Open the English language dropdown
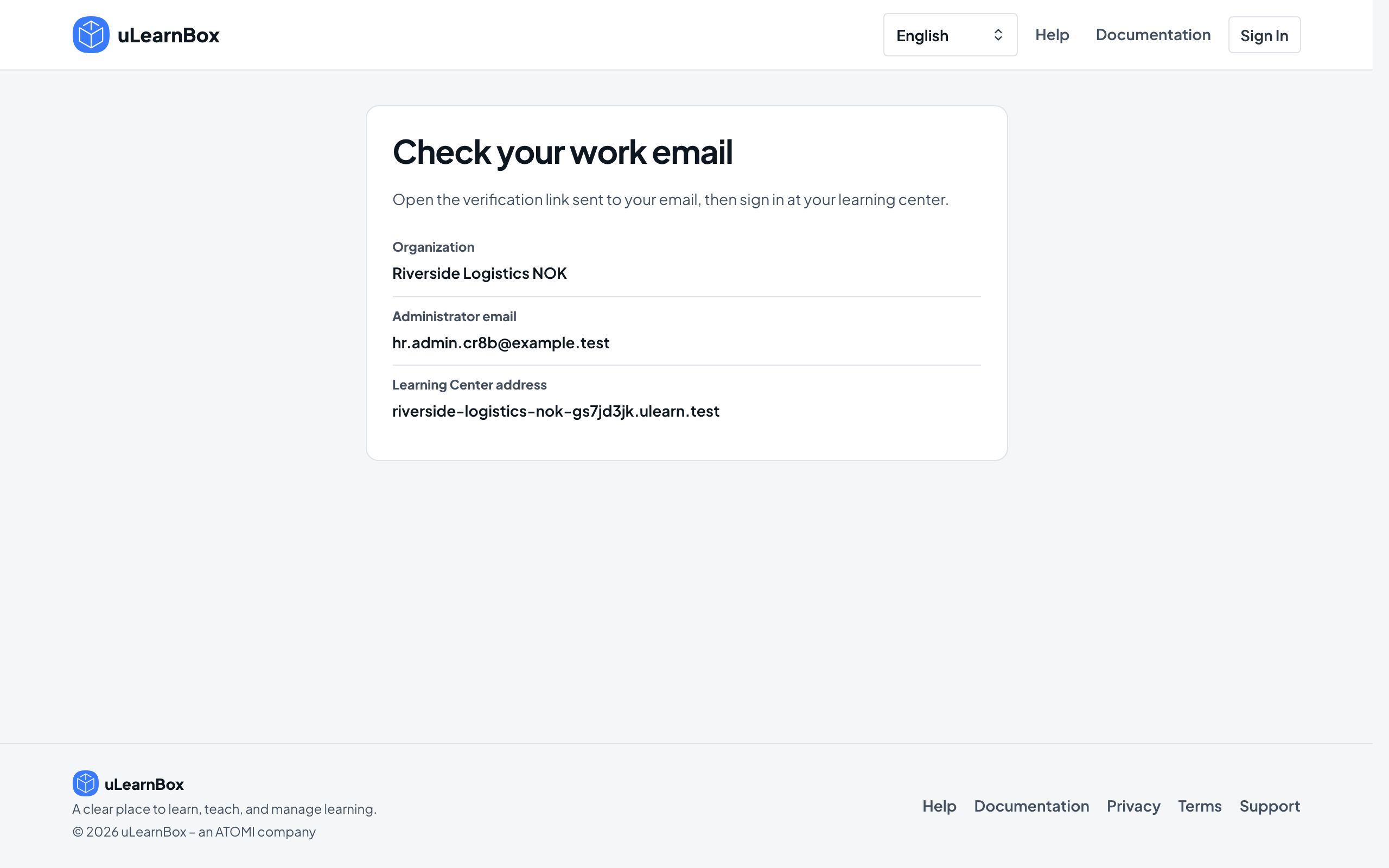The height and width of the screenshot is (868, 1389). point(950,35)
